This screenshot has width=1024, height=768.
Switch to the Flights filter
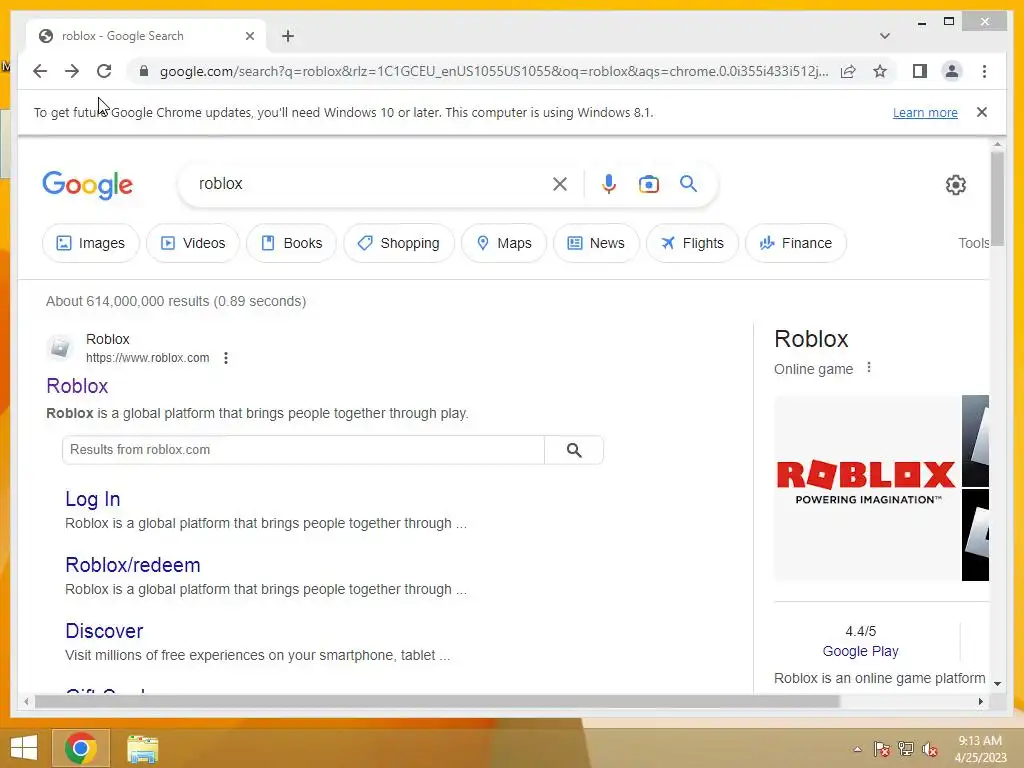click(692, 243)
